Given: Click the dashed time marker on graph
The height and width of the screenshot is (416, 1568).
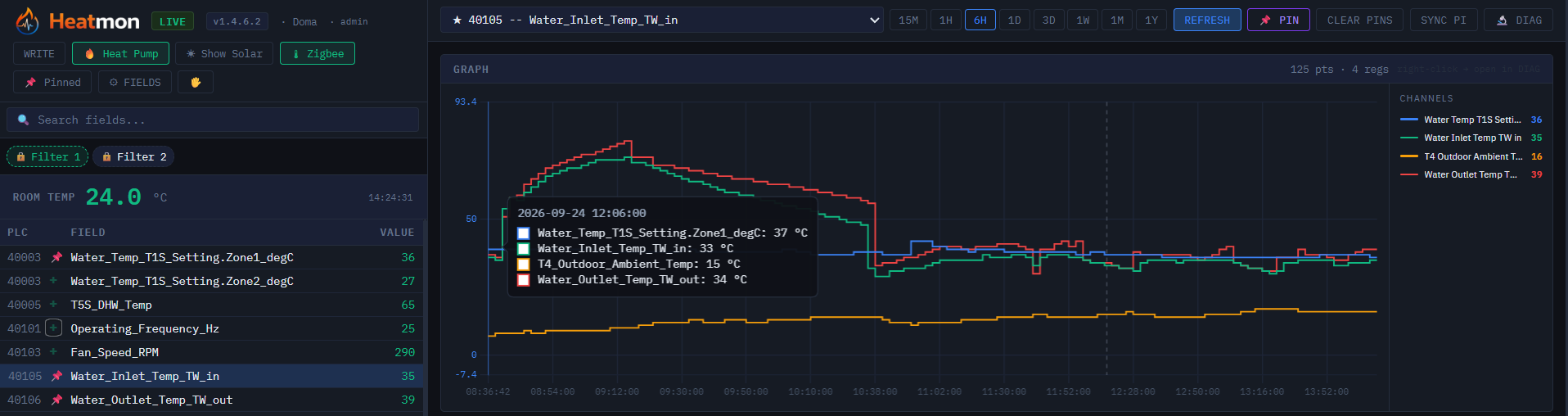Looking at the screenshot, I should 1106,237.
